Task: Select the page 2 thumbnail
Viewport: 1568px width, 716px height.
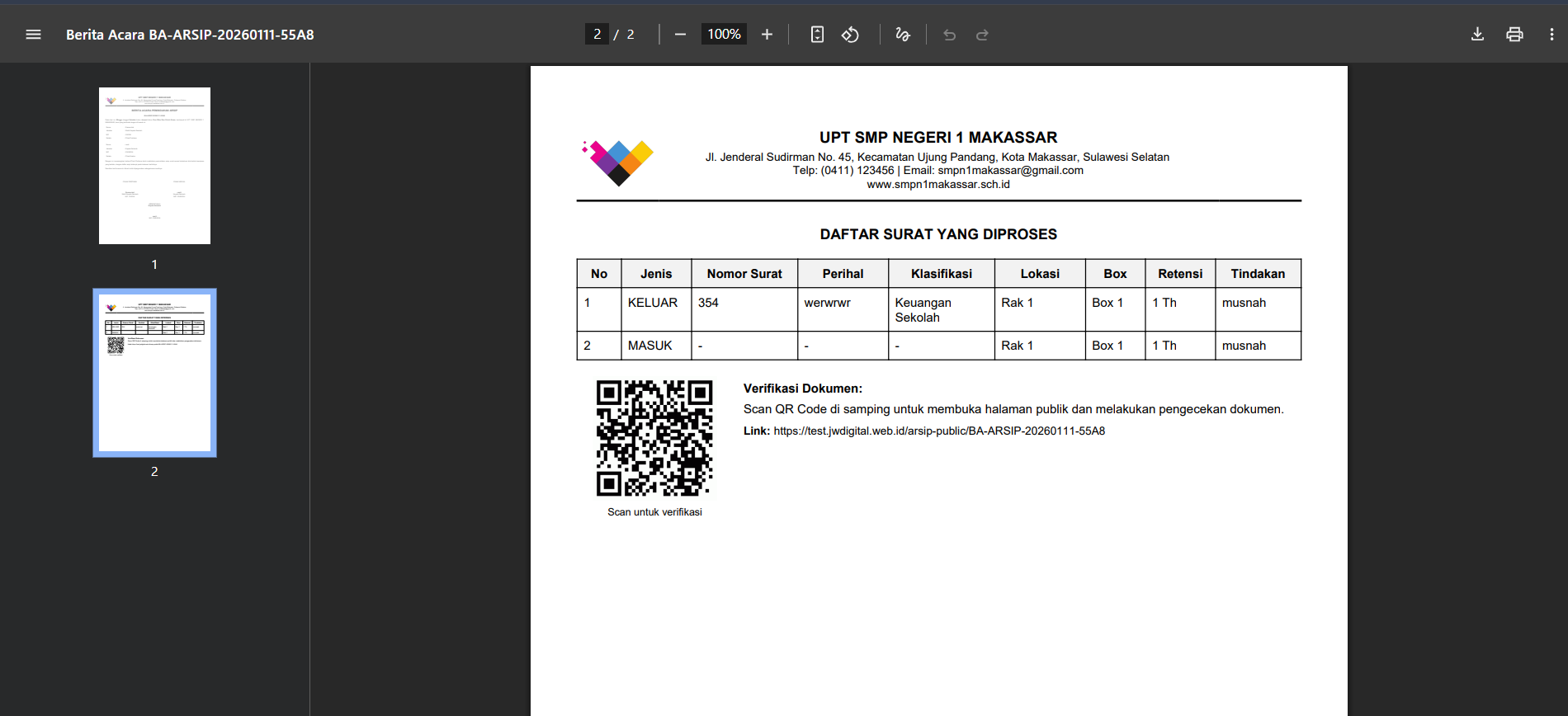Action: coord(154,373)
